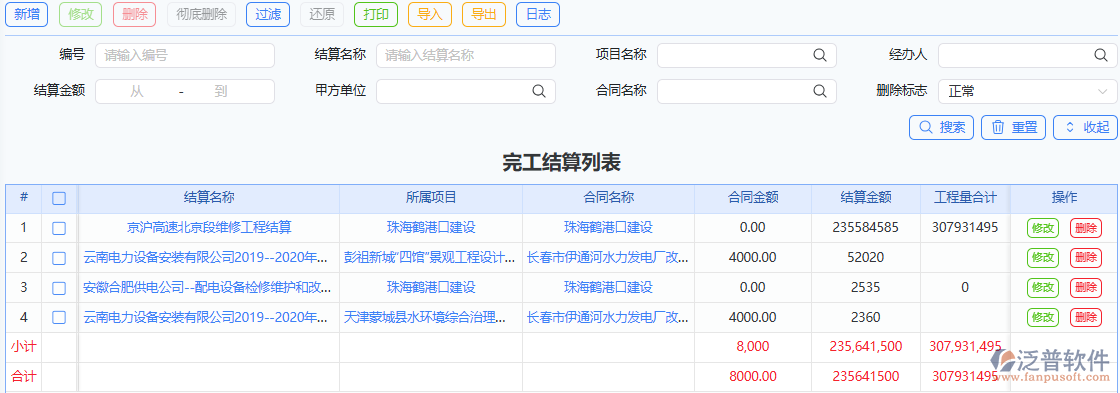Click the 235584585 结算金额 cell
This screenshot has height=393, width=1120.
coord(866,228)
